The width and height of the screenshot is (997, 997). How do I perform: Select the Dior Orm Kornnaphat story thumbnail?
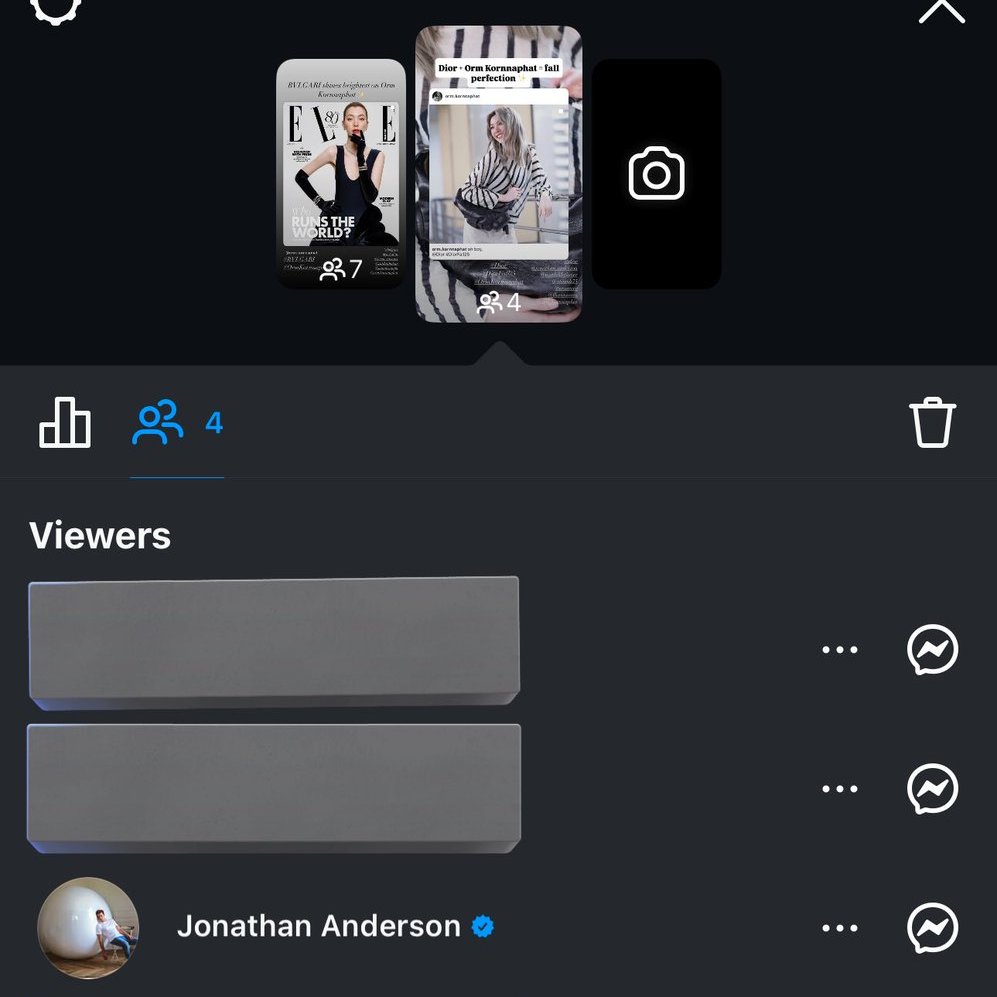tap(498, 174)
